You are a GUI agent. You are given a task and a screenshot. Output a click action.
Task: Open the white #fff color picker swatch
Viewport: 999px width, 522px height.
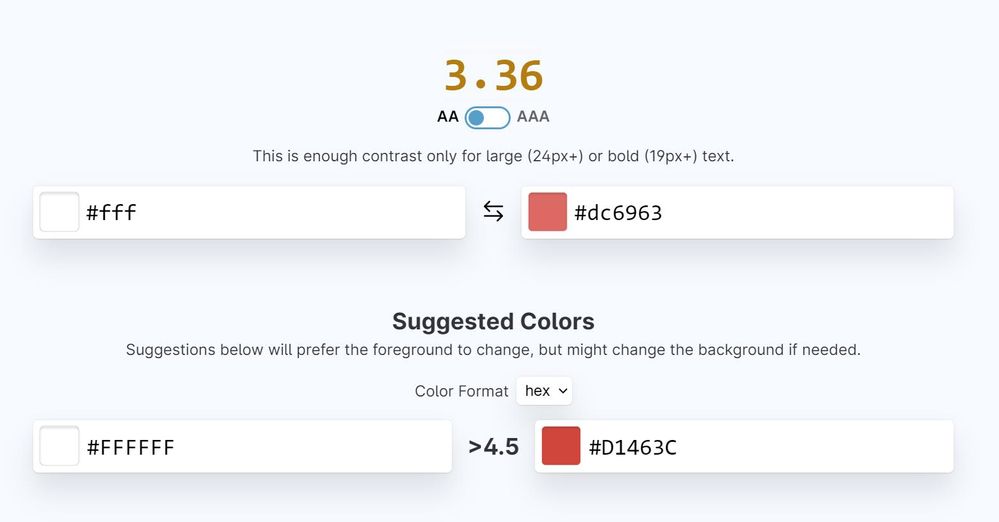tap(59, 212)
